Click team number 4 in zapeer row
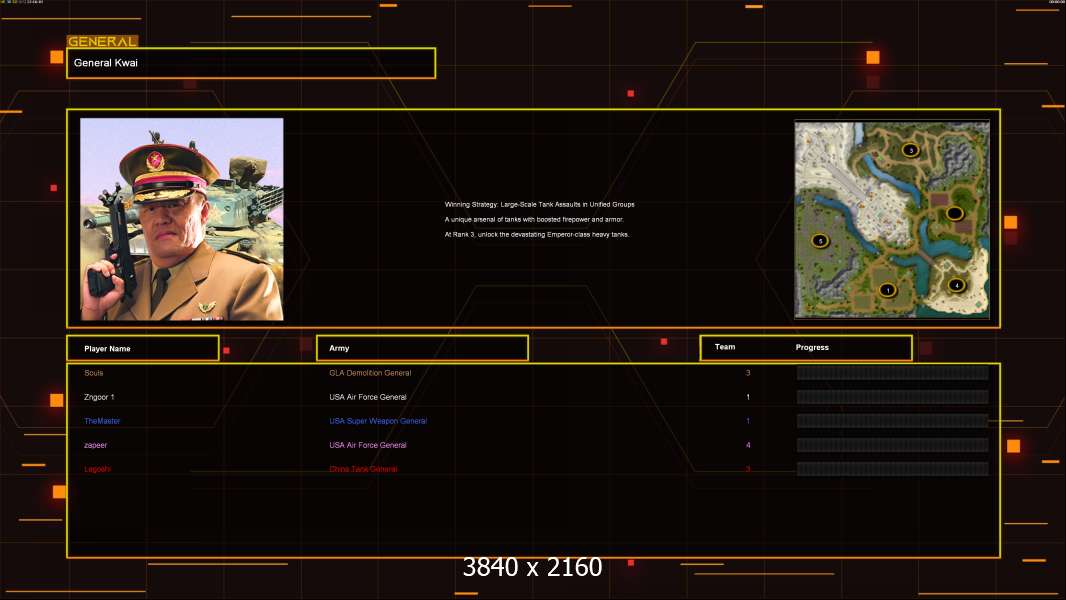1066x600 pixels. pyautogui.click(x=748, y=445)
